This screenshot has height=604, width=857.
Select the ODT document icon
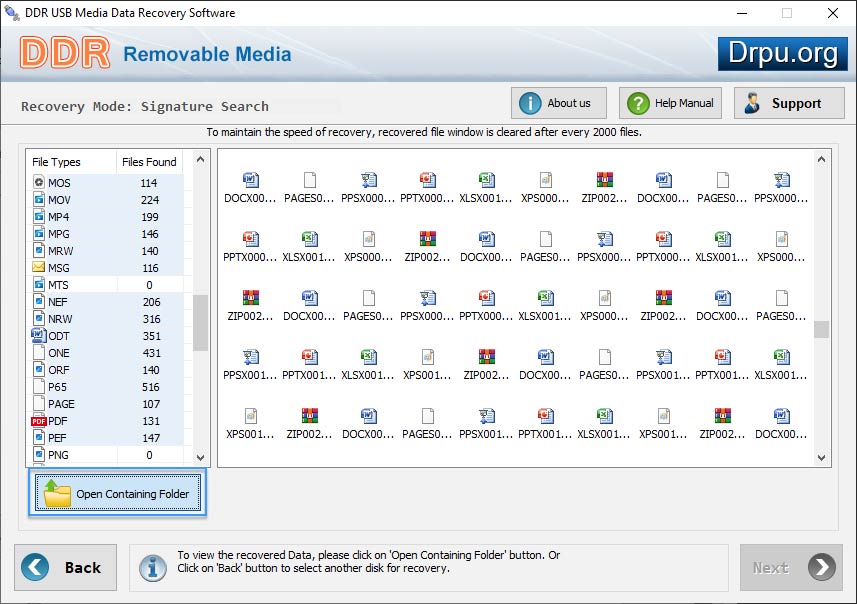click(x=39, y=335)
